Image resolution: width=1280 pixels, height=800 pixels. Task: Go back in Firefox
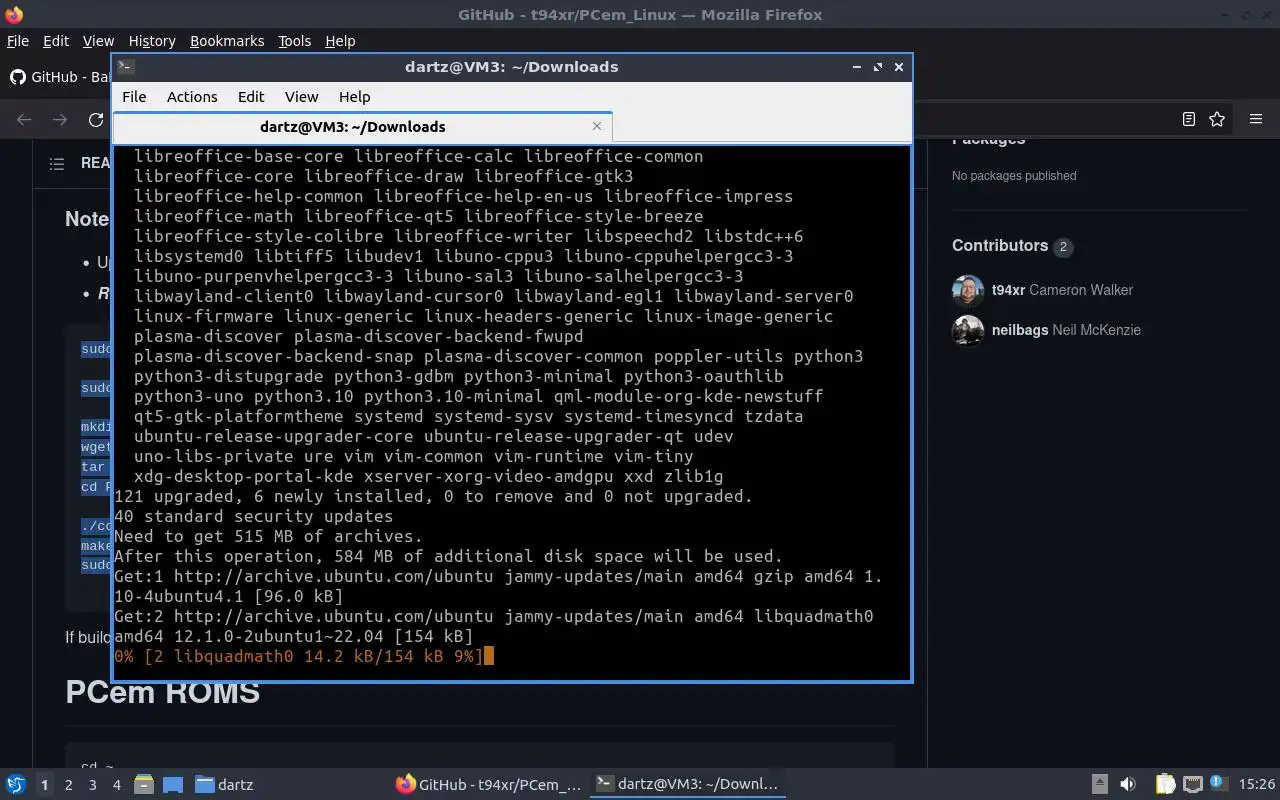(24, 119)
